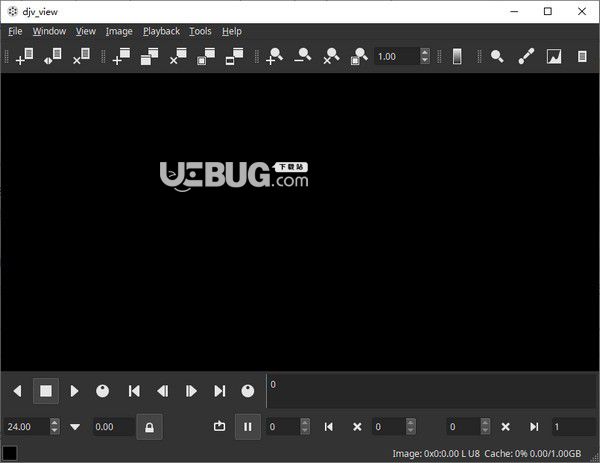Image resolution: width=600 pixels, height=463 pixels.
Task: Click the timeline frame slider
Action: [431, 391]
